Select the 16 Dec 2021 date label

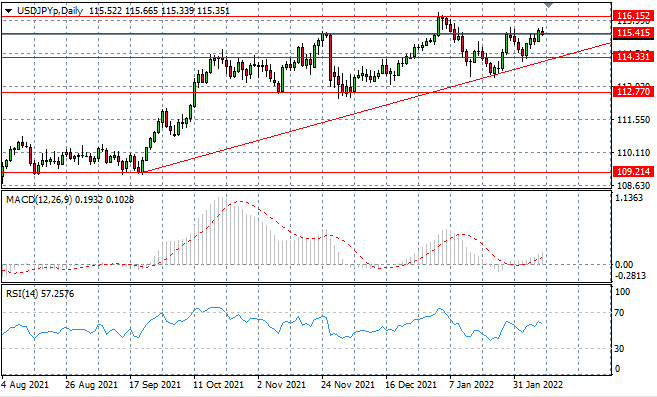pos(411,384)
